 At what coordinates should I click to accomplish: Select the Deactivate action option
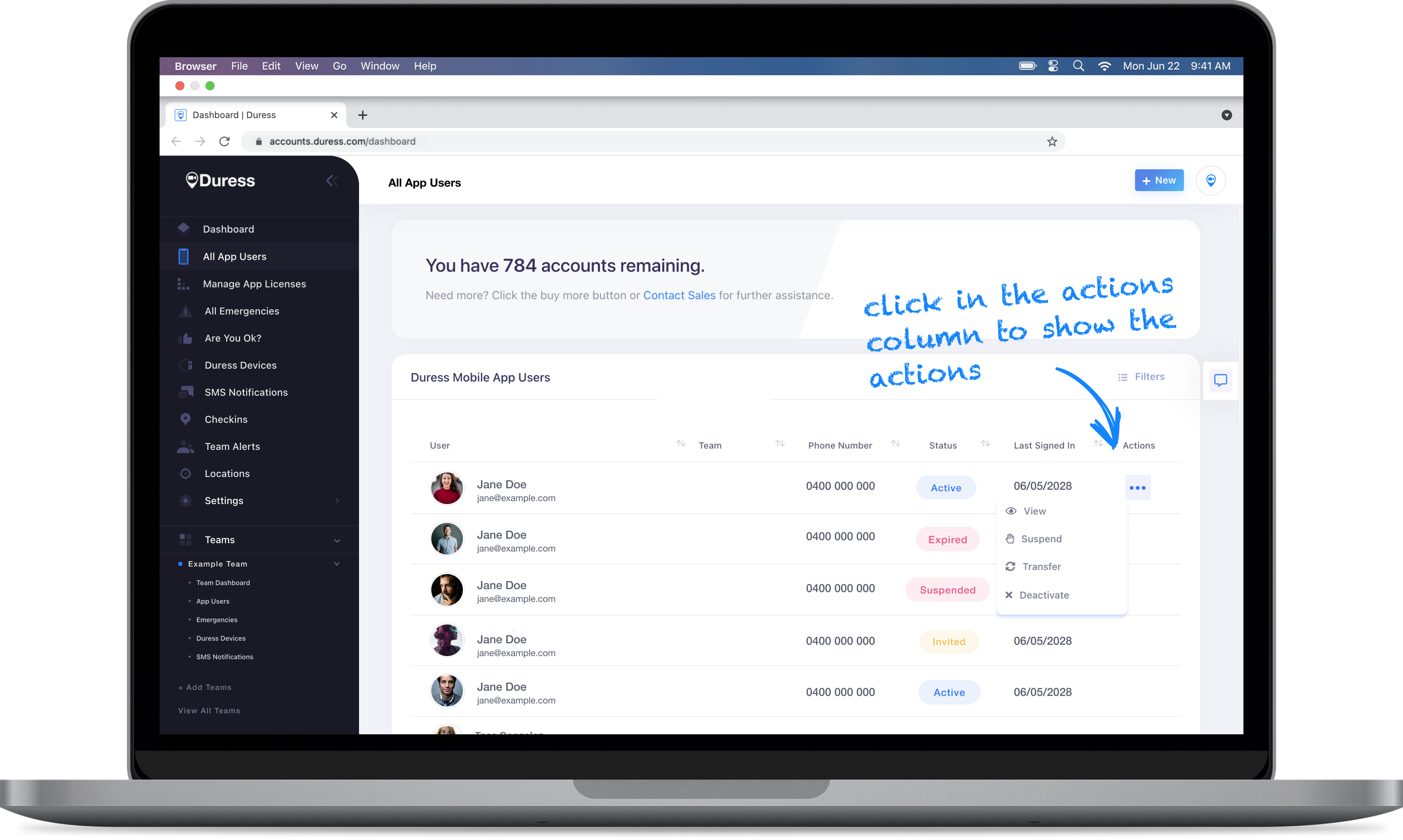[1044, 594]
